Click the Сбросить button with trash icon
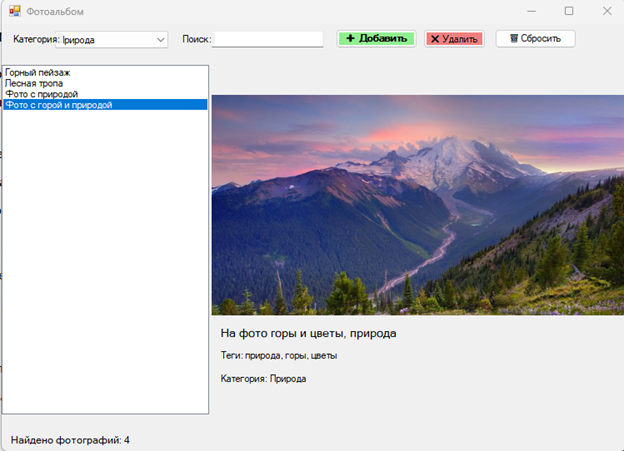The image size is (624, 451). [535, 39]
